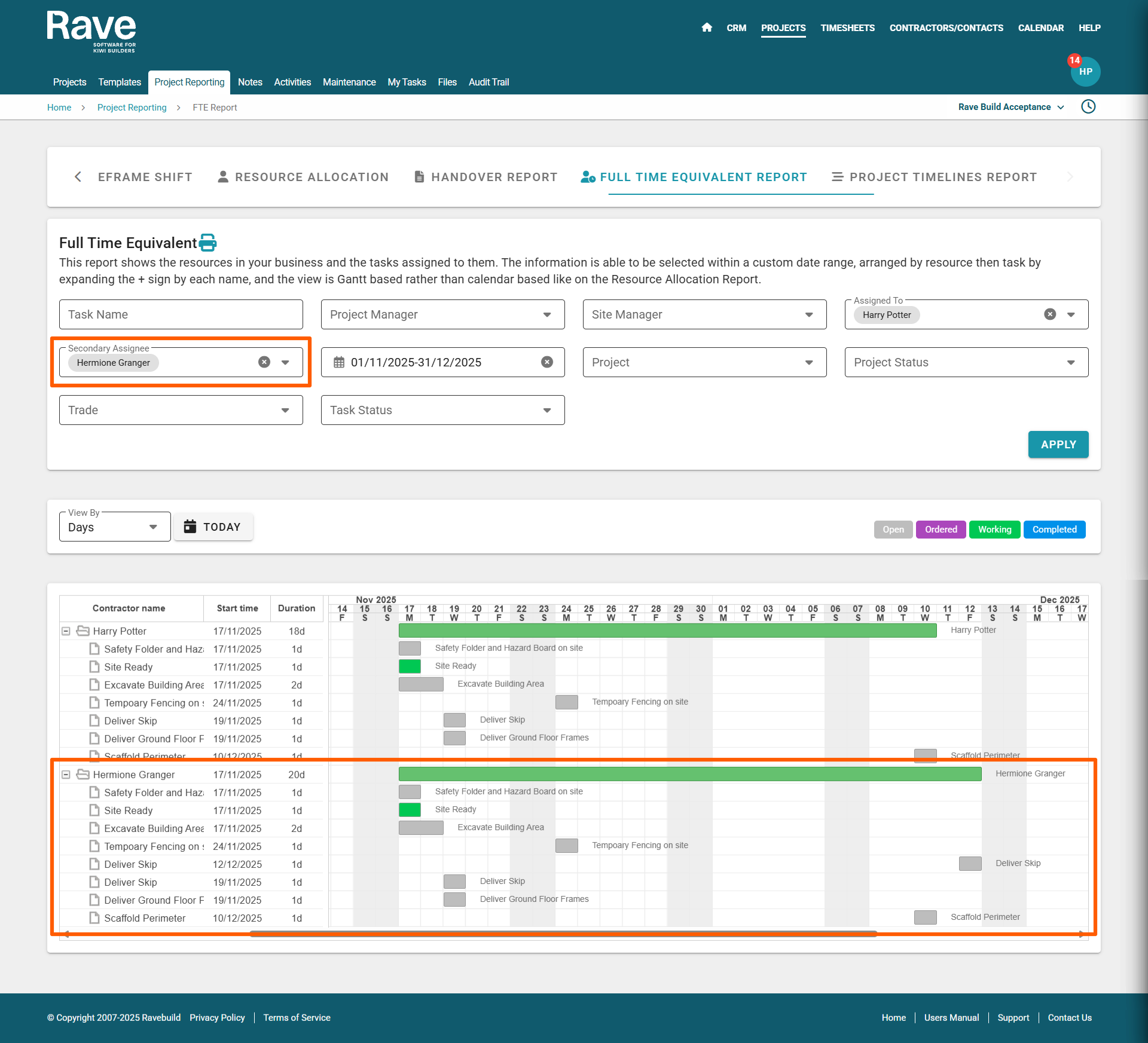This screenshot has width=1148, height=1043.
Task: Switch to Project Timelines Report tab
Action: point(934,177)
